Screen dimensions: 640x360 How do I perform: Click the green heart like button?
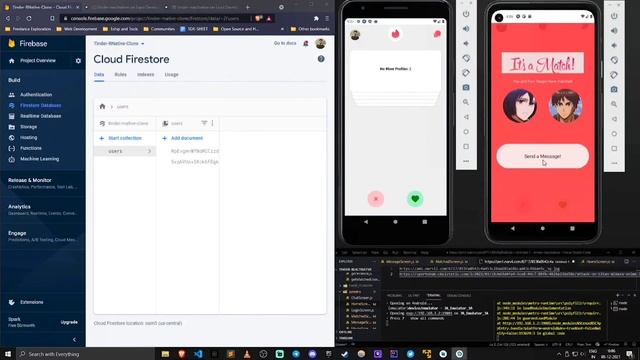415,199
